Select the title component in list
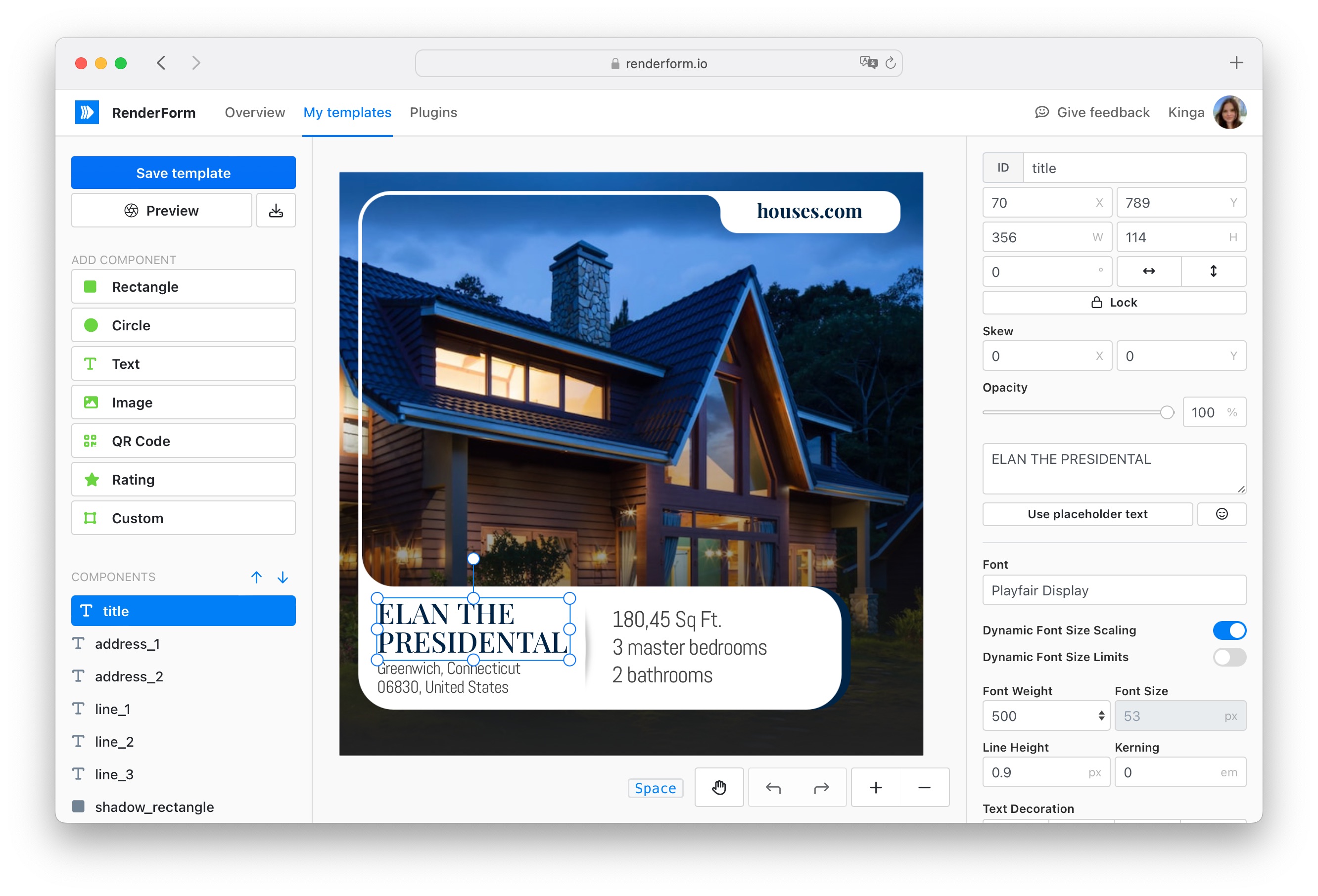Screen dimensions: 1318x896 pos(183,611)
